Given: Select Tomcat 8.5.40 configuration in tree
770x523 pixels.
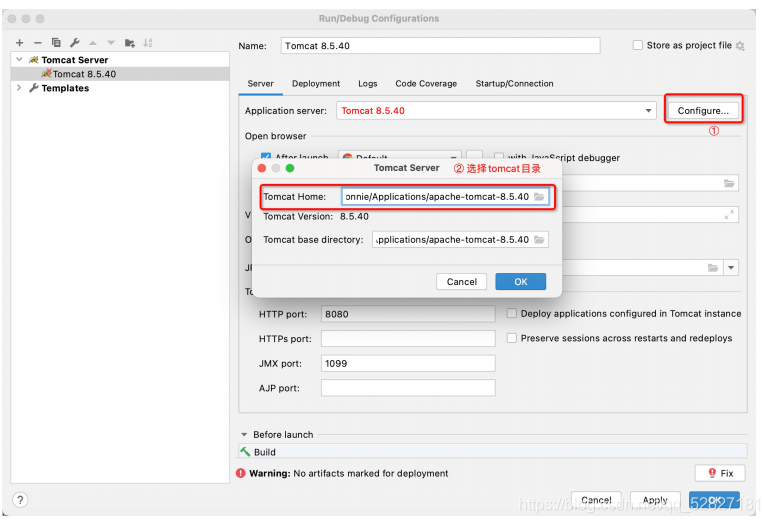Looking at the screenshot, I should (x=120, y=74).
